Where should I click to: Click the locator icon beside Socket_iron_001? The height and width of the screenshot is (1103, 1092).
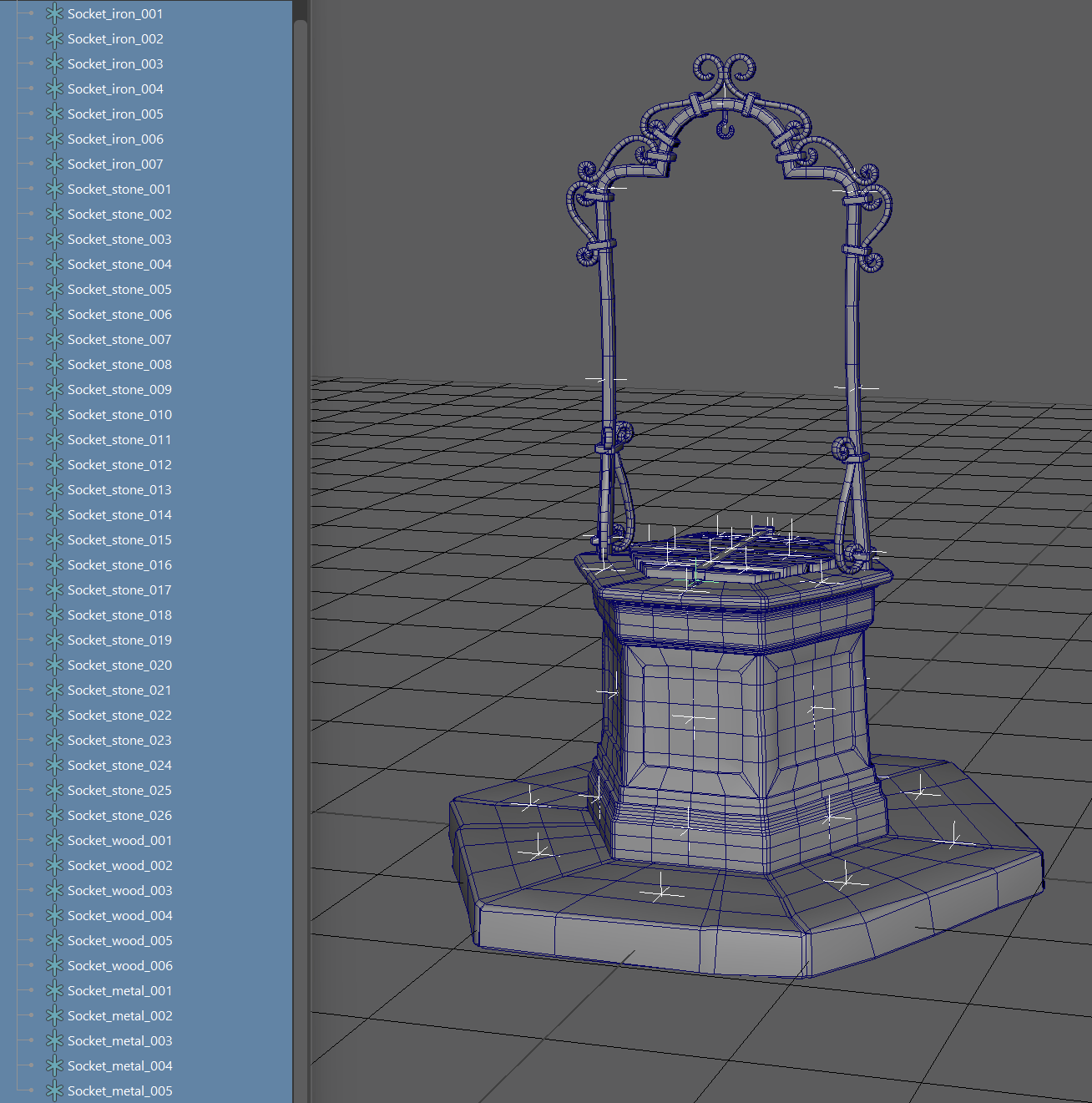pos(54,13)
